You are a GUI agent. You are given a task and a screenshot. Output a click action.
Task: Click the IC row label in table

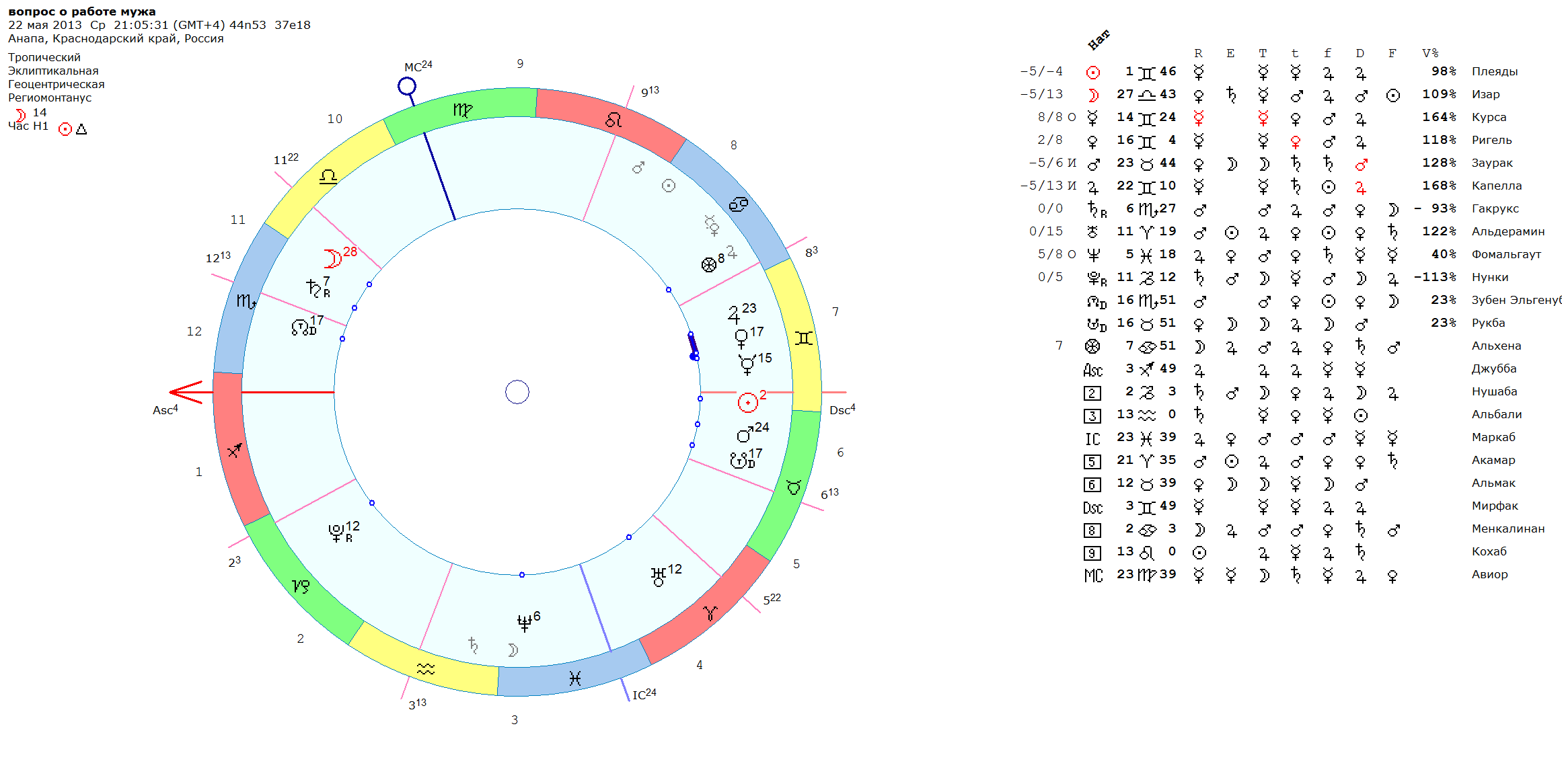1093,438
